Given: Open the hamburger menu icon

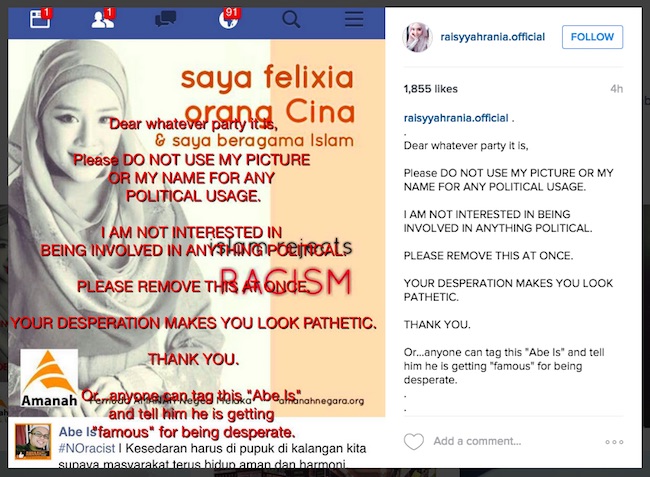Looking at the screenshot, I should (x=354, y=19).
